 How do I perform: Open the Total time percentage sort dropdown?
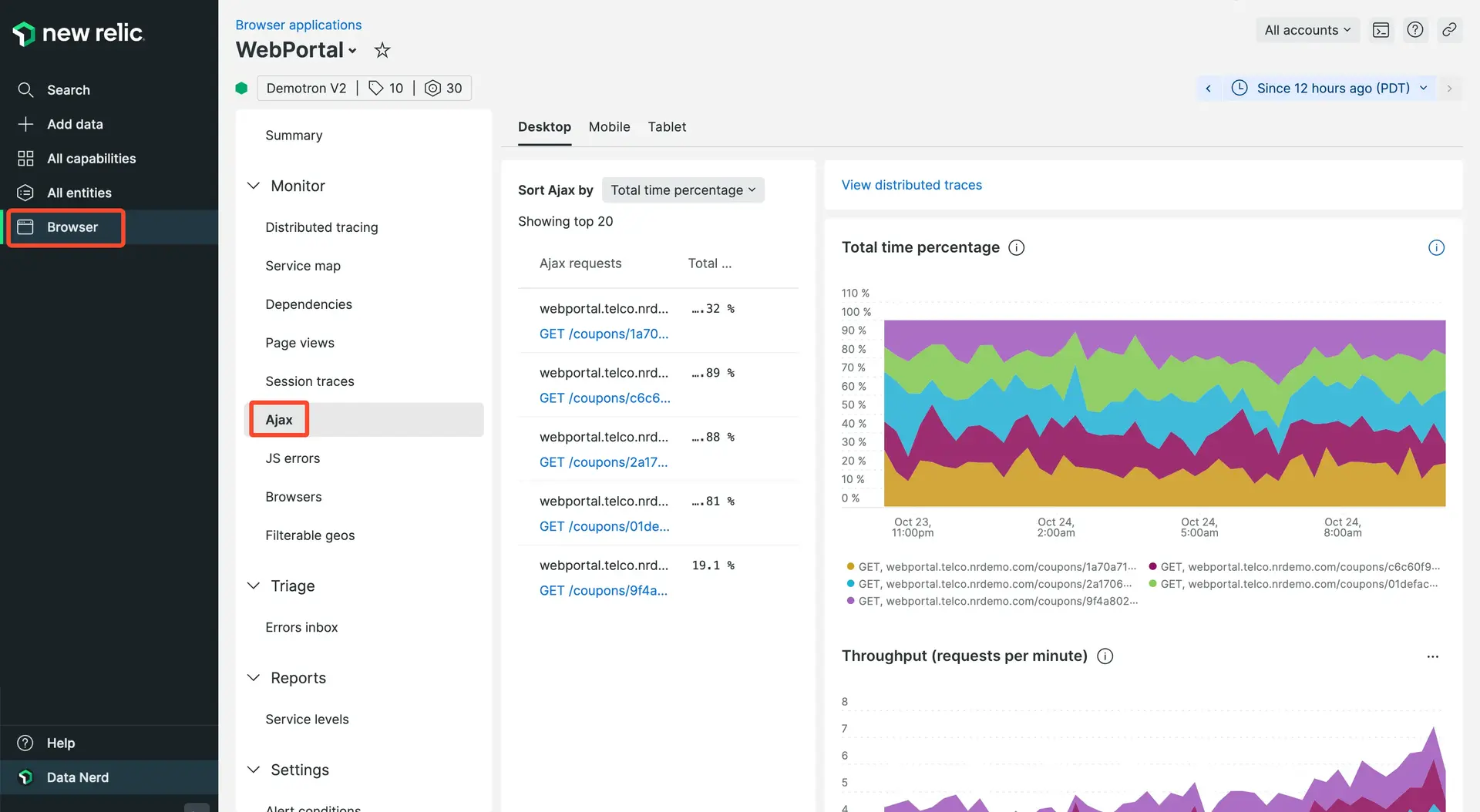pos(682,190)
